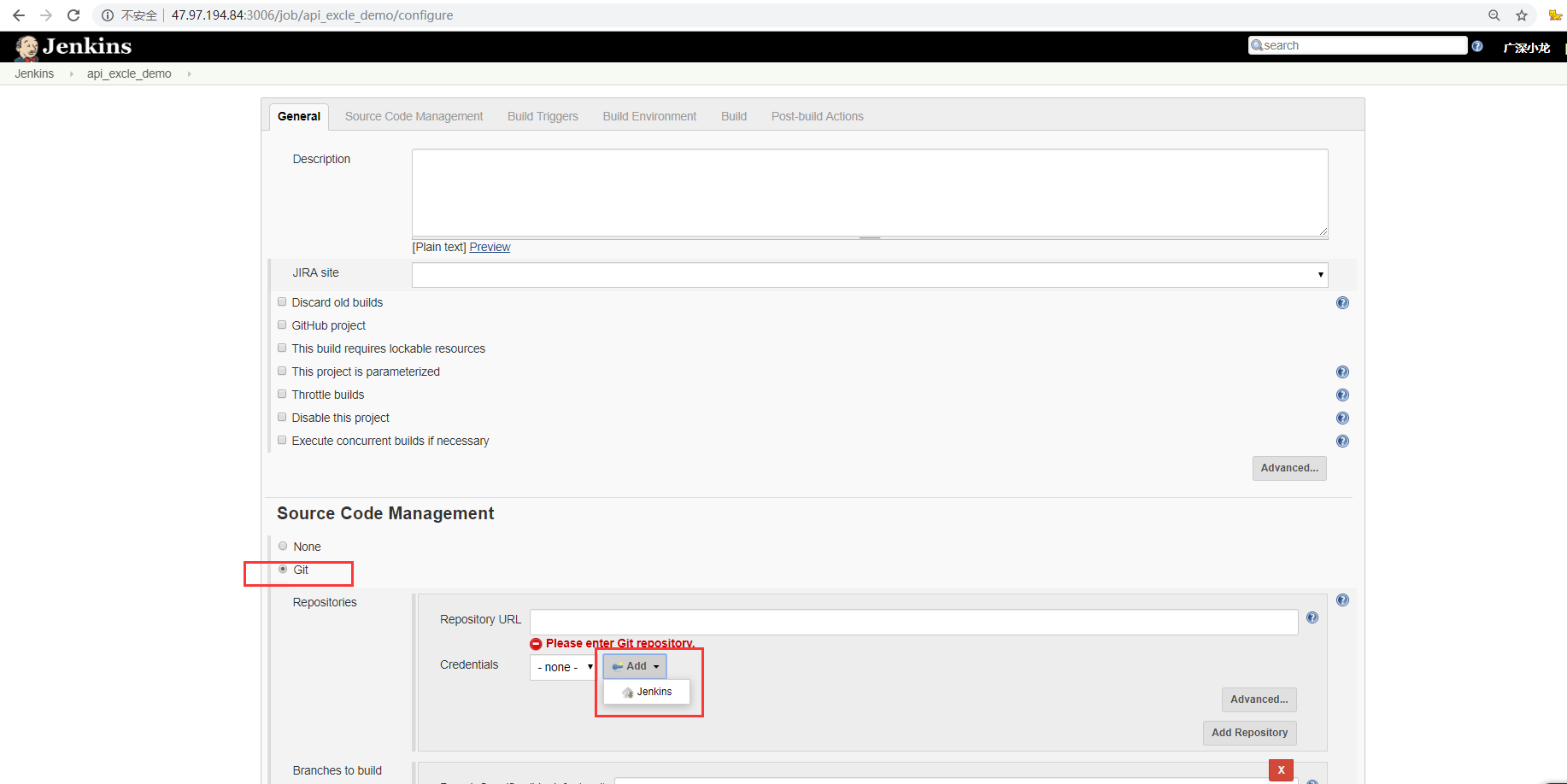Switch to Build Triggers tab

[543, 116]
